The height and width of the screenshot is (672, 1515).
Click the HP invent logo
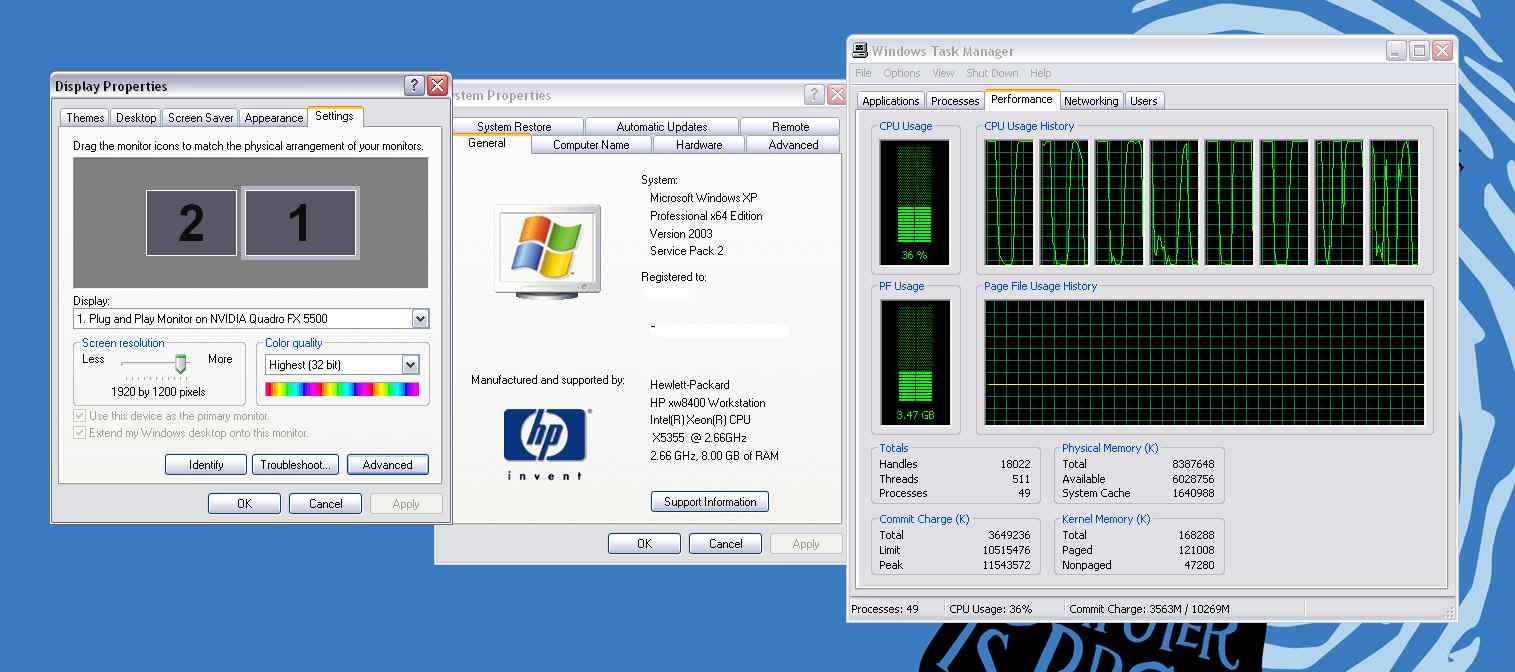[545, 444]
